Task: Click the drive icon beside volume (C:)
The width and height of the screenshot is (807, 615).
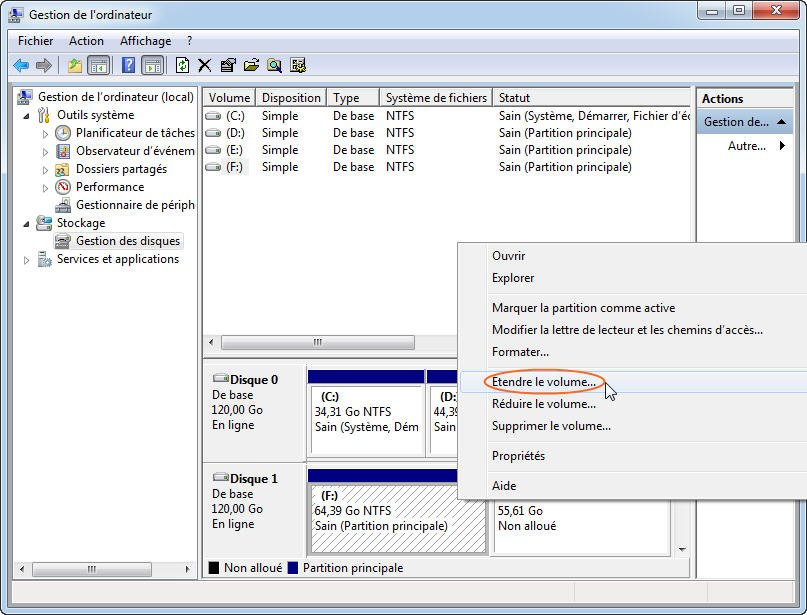Action: click(213, 116)
